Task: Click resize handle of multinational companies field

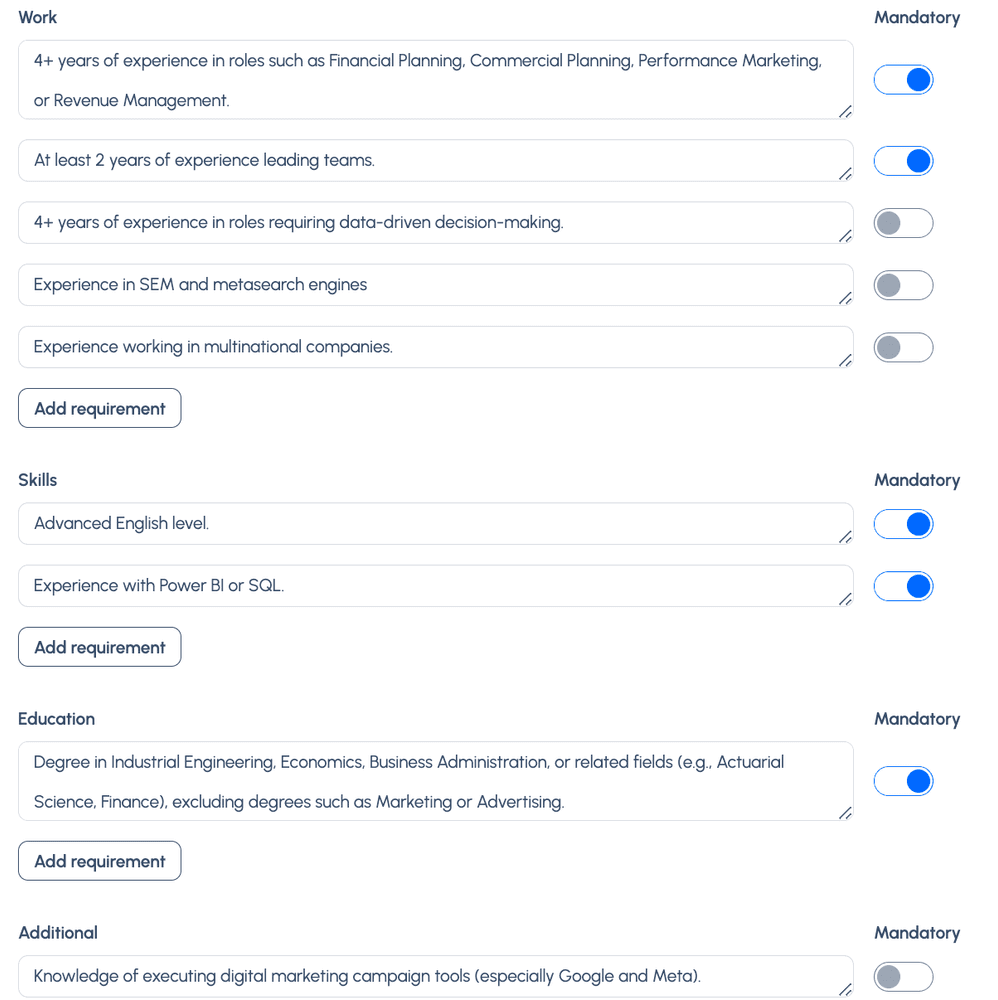Action: 845,360
